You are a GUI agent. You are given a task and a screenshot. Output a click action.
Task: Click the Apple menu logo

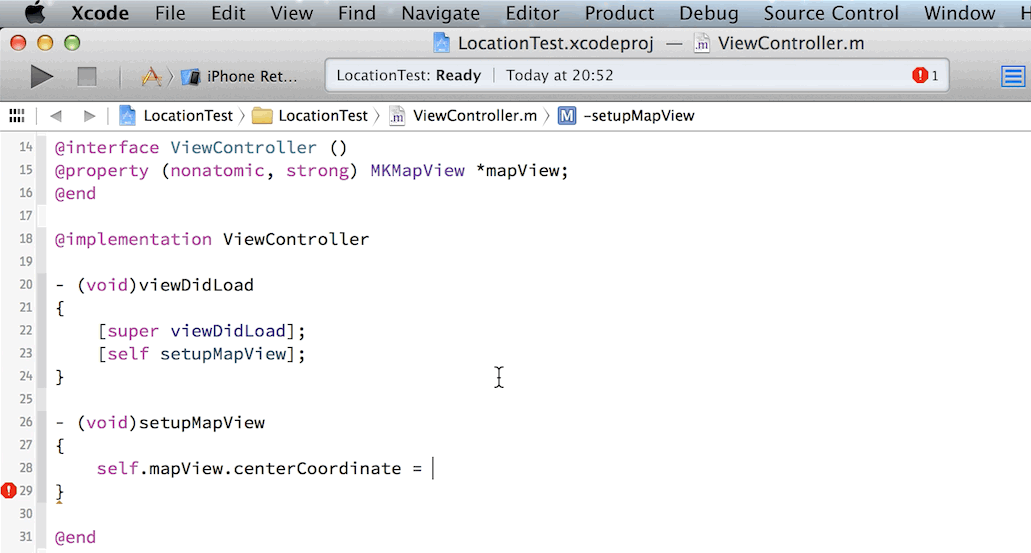[35, 13]
